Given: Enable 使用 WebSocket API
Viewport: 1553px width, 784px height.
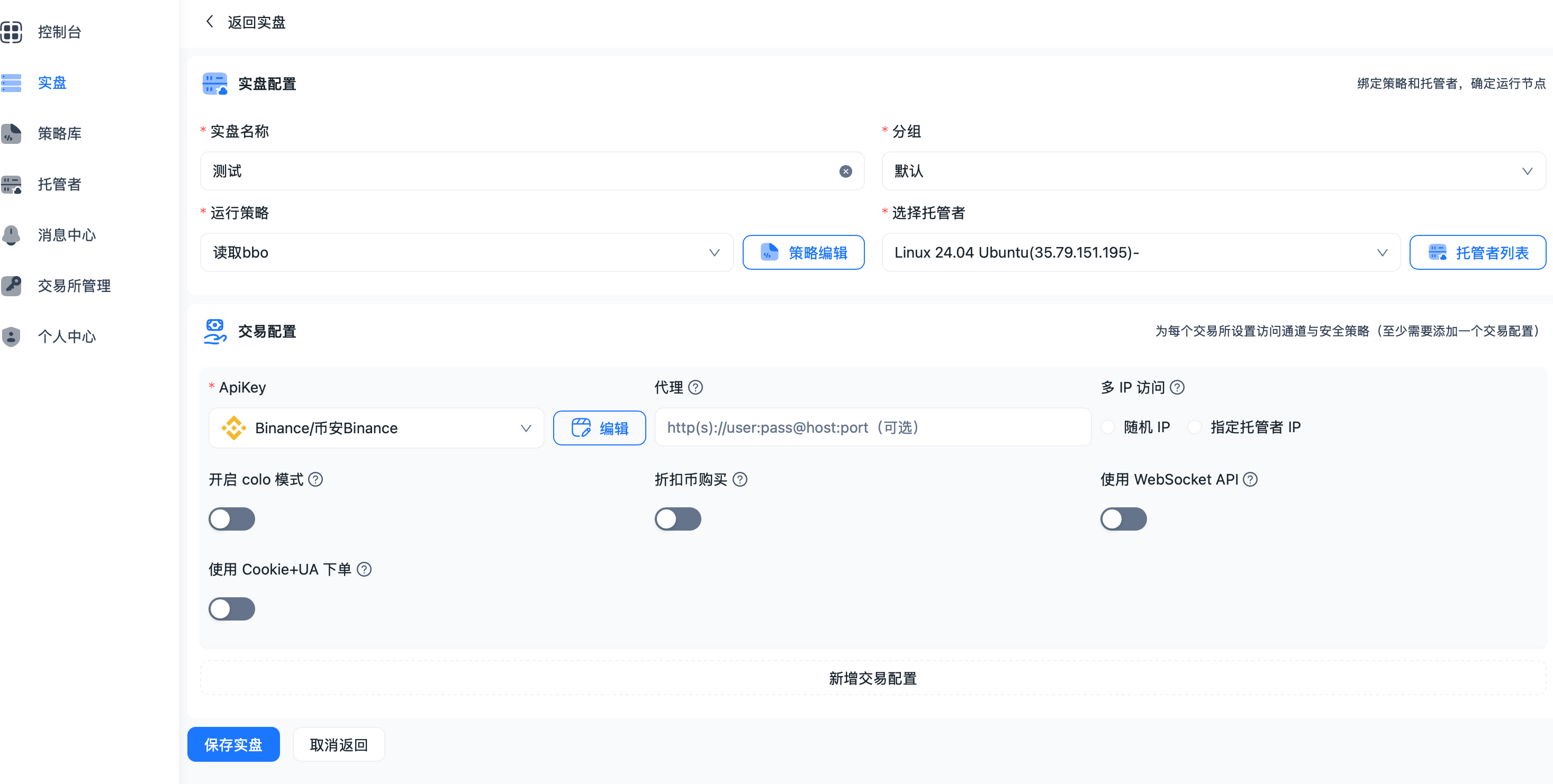Looking at the screenshot, I should [1123, 518].
